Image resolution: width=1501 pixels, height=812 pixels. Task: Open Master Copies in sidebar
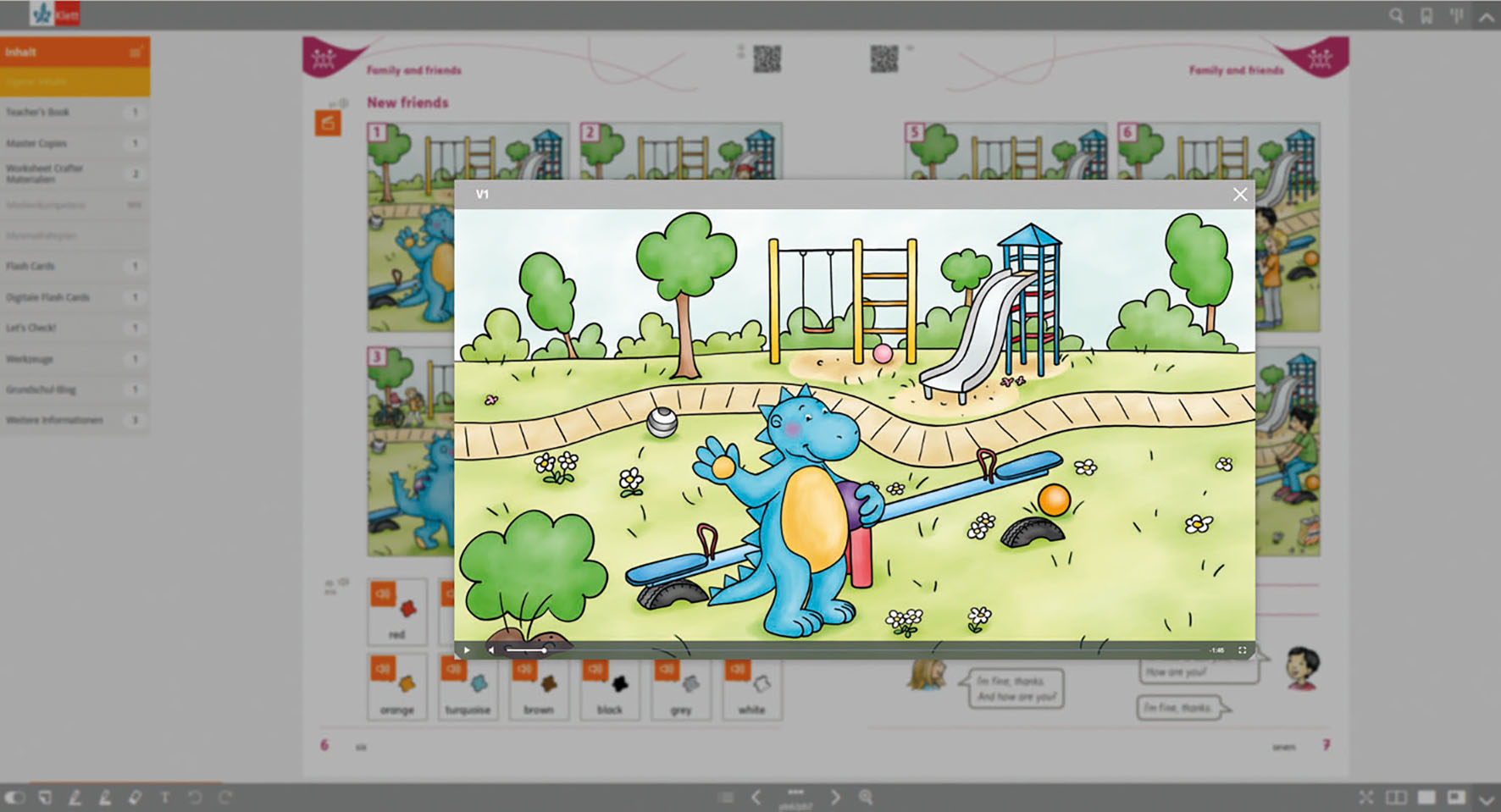(75, 143)
